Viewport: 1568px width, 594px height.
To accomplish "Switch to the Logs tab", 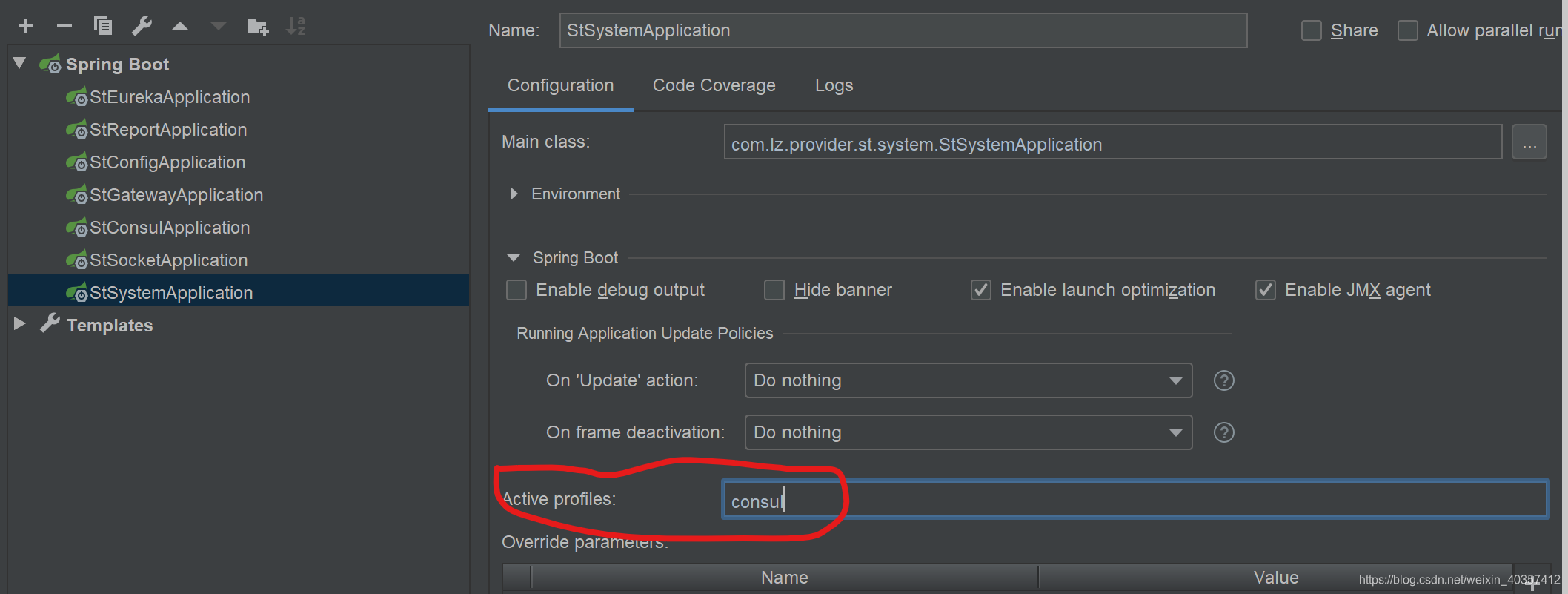I will coord(834,85).
